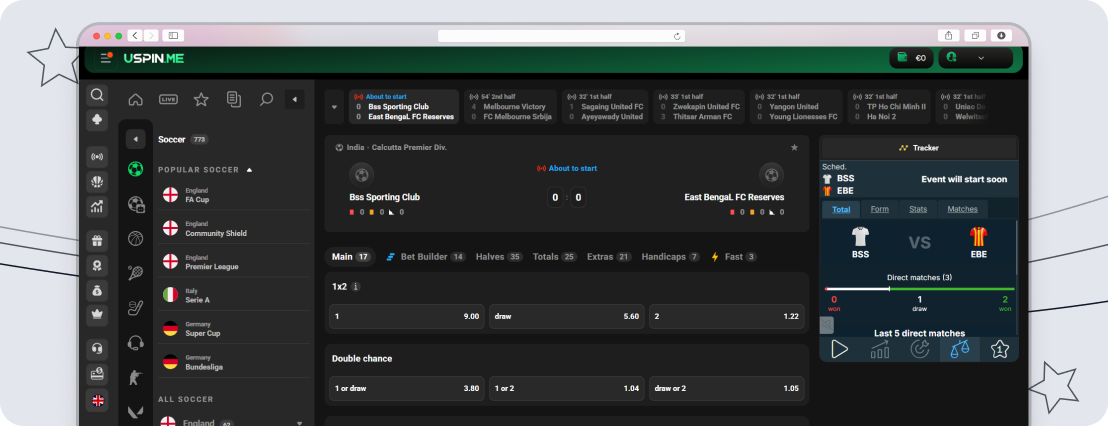The width and height of the screenshot is (1108, 426).
Task: Show 1x2 market info icon
Action: tap(355, 287)
